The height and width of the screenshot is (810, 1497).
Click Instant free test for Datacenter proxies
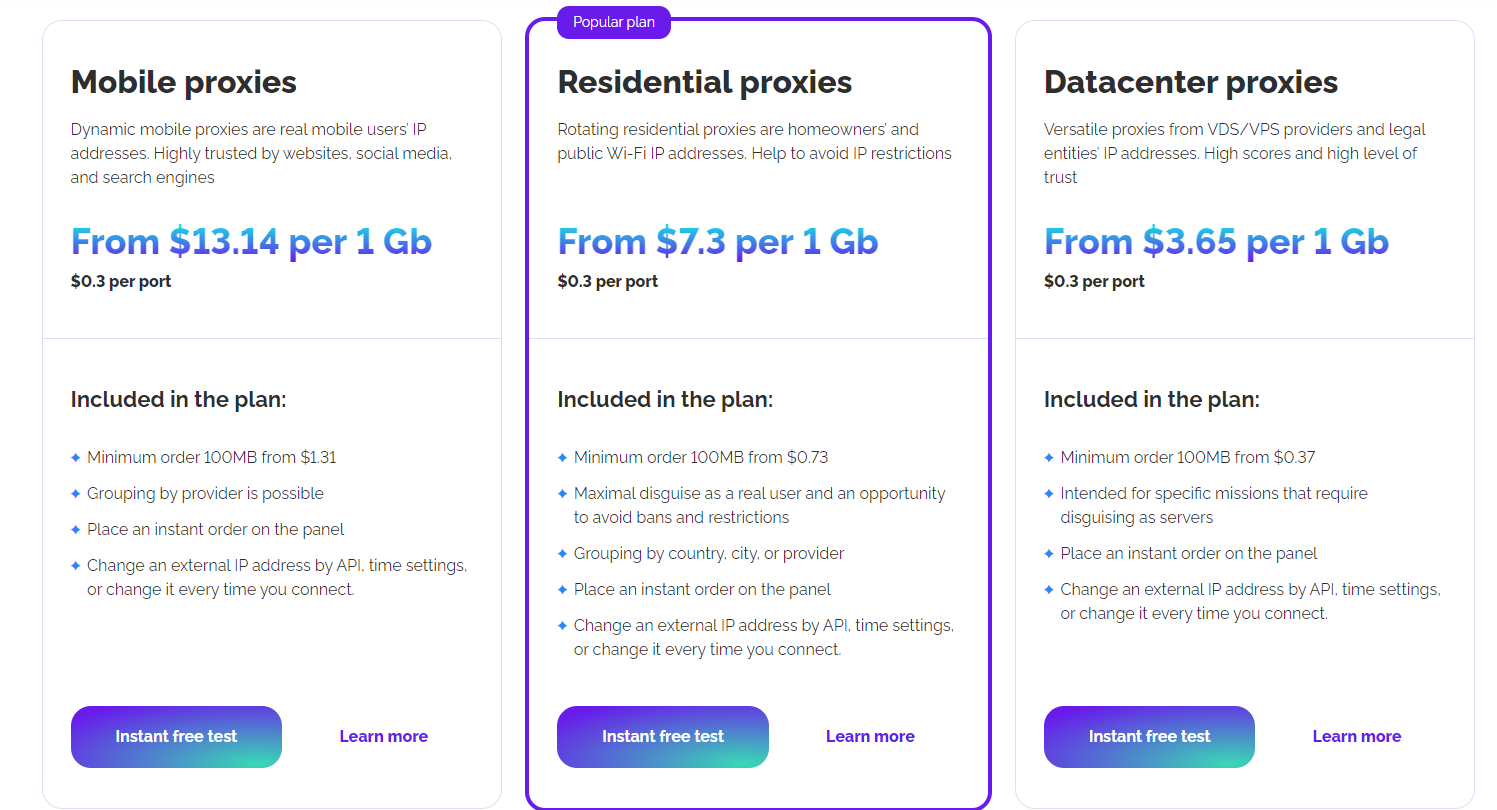click(1149, 737)
